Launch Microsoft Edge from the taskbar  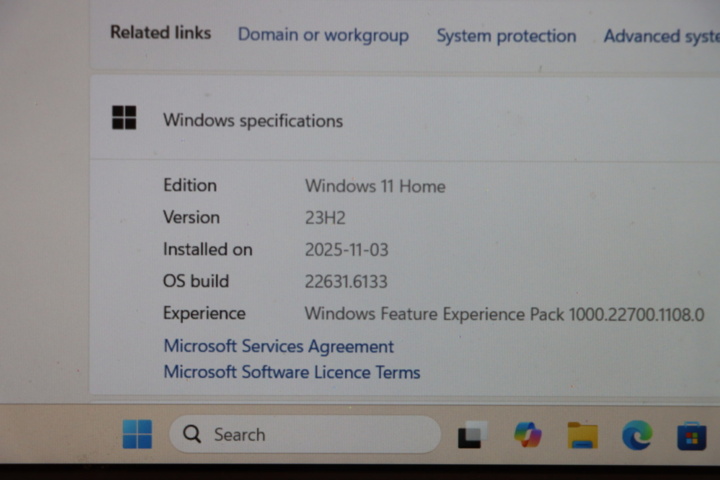pyautogui.click(x=637, y=435)
